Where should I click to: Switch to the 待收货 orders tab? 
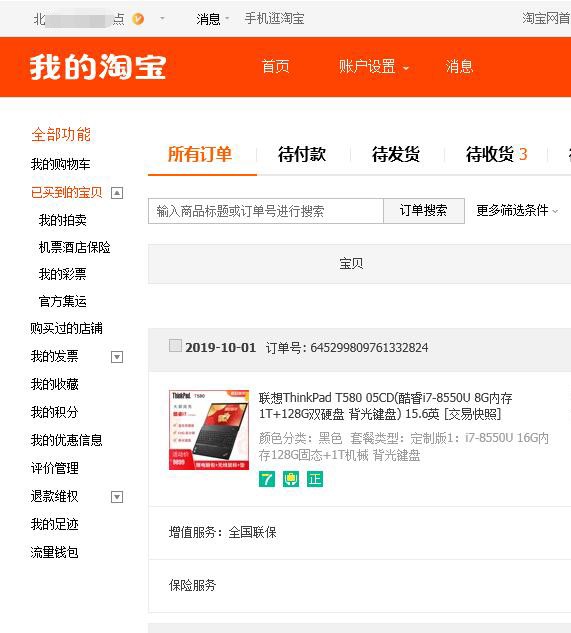(x=496, y=154)
